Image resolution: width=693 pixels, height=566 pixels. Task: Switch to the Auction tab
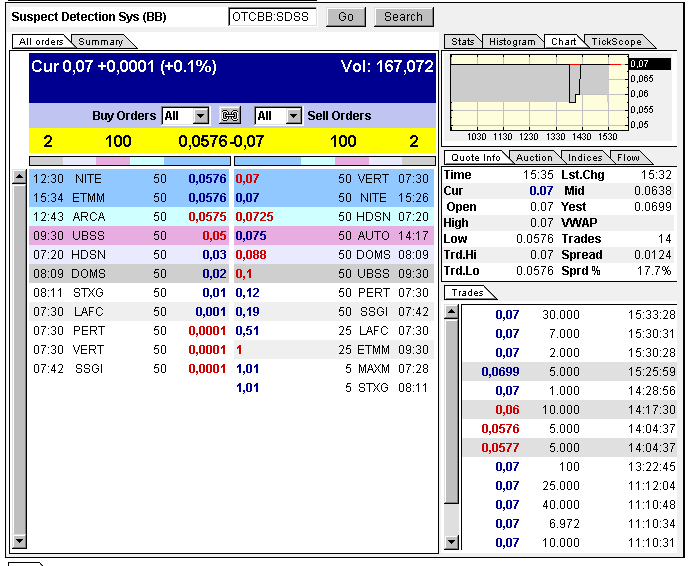tap(533, 157)
